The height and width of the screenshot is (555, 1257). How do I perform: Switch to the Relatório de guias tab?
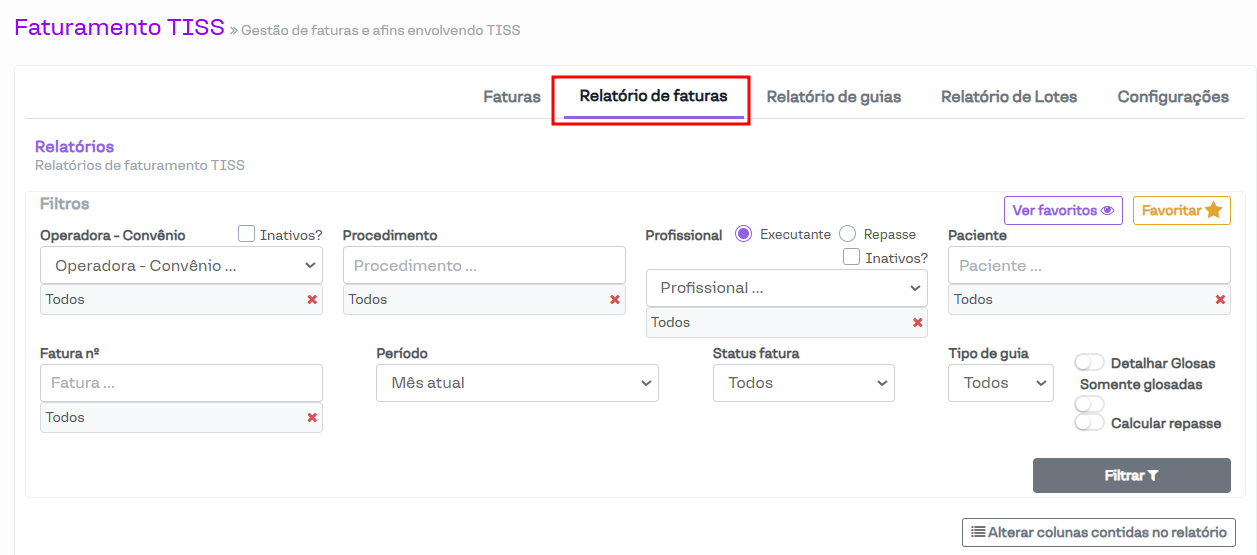[833, 97]
